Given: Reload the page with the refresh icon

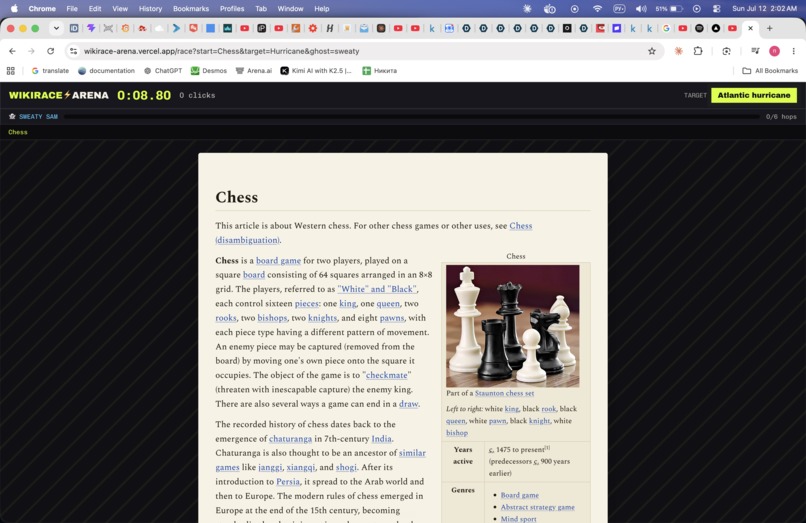Looking at the screenshot, I should coord(50,51).
